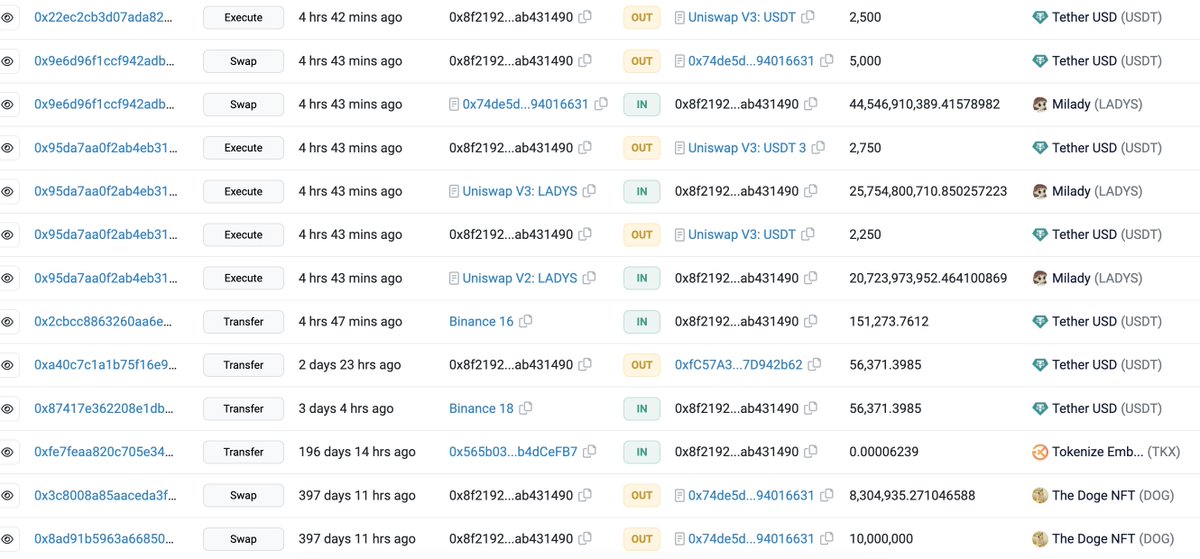Open the Binance 16 address page

pyautogui.click(x=481, y=321)
